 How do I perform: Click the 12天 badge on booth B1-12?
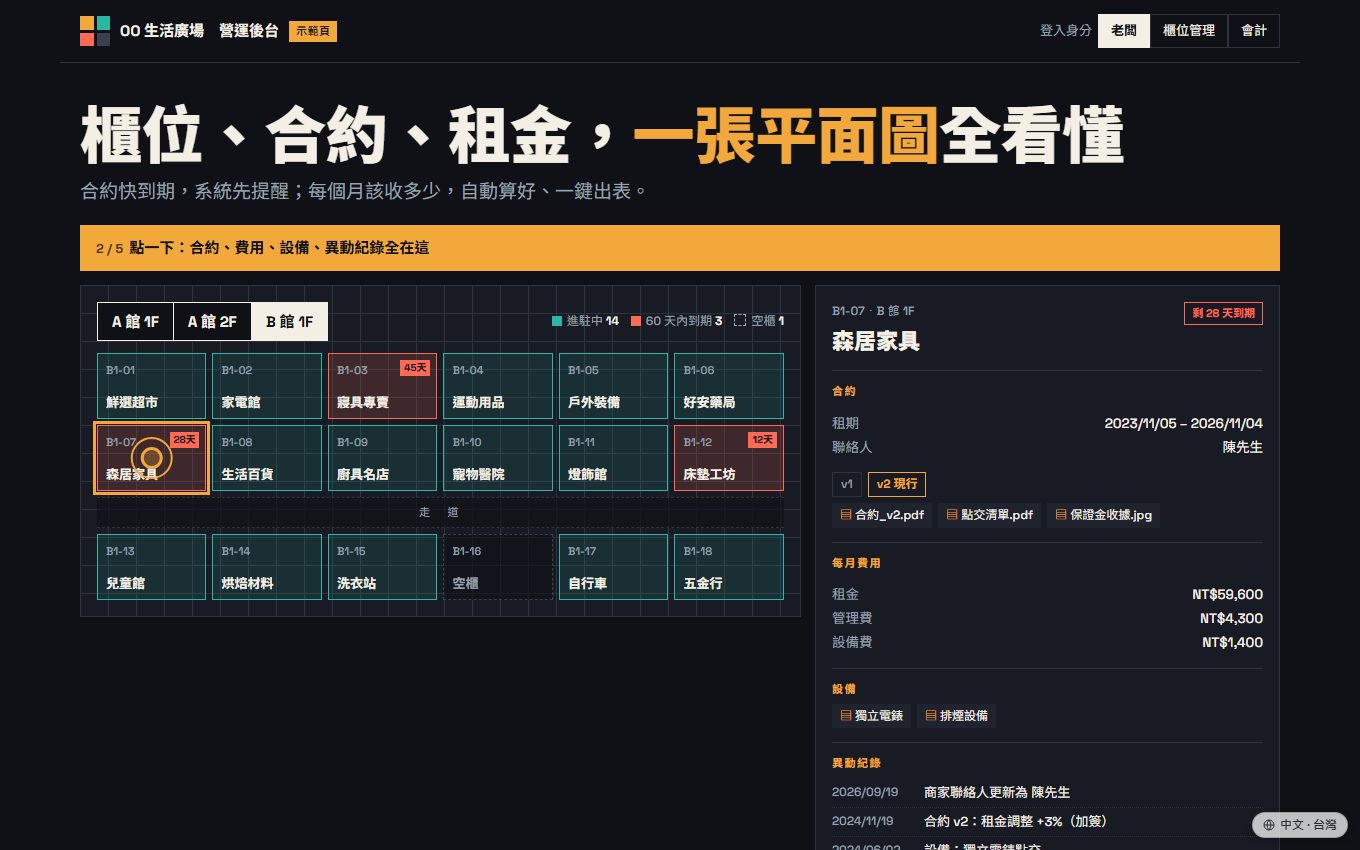pos(762,440)
